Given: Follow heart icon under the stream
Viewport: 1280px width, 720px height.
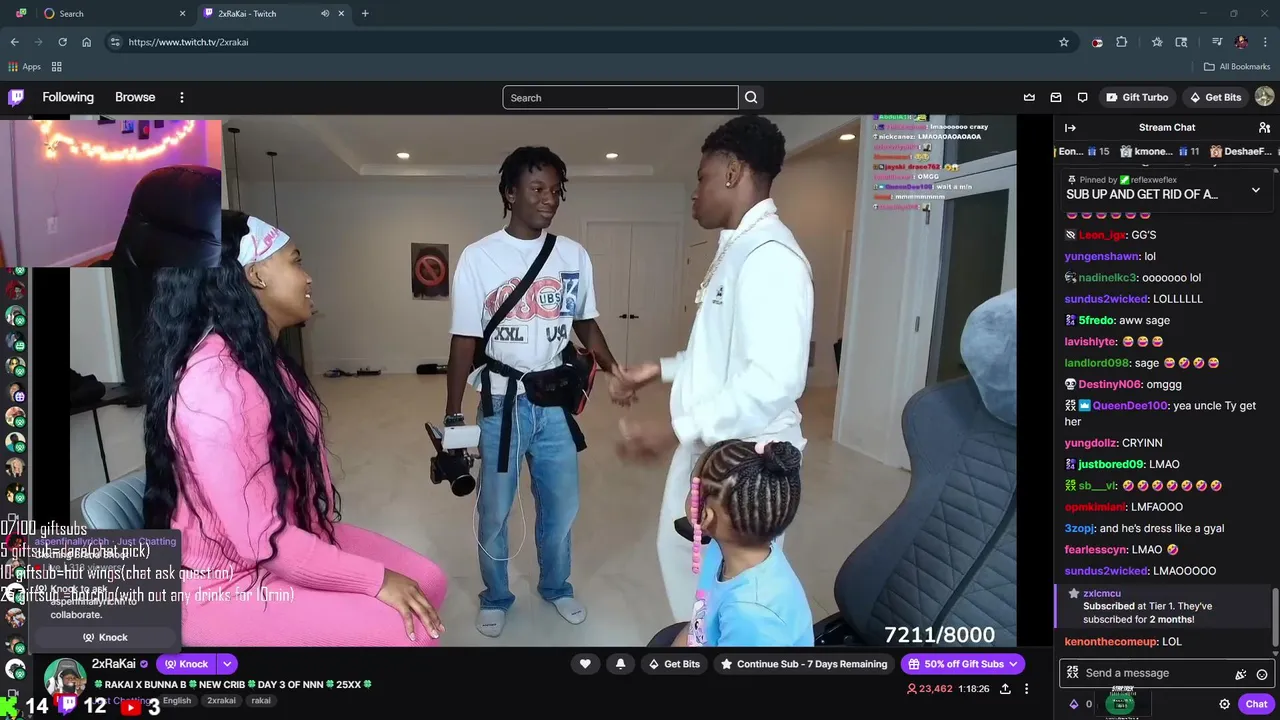Looking at the screenshot, I should click(x=585, y=664).
